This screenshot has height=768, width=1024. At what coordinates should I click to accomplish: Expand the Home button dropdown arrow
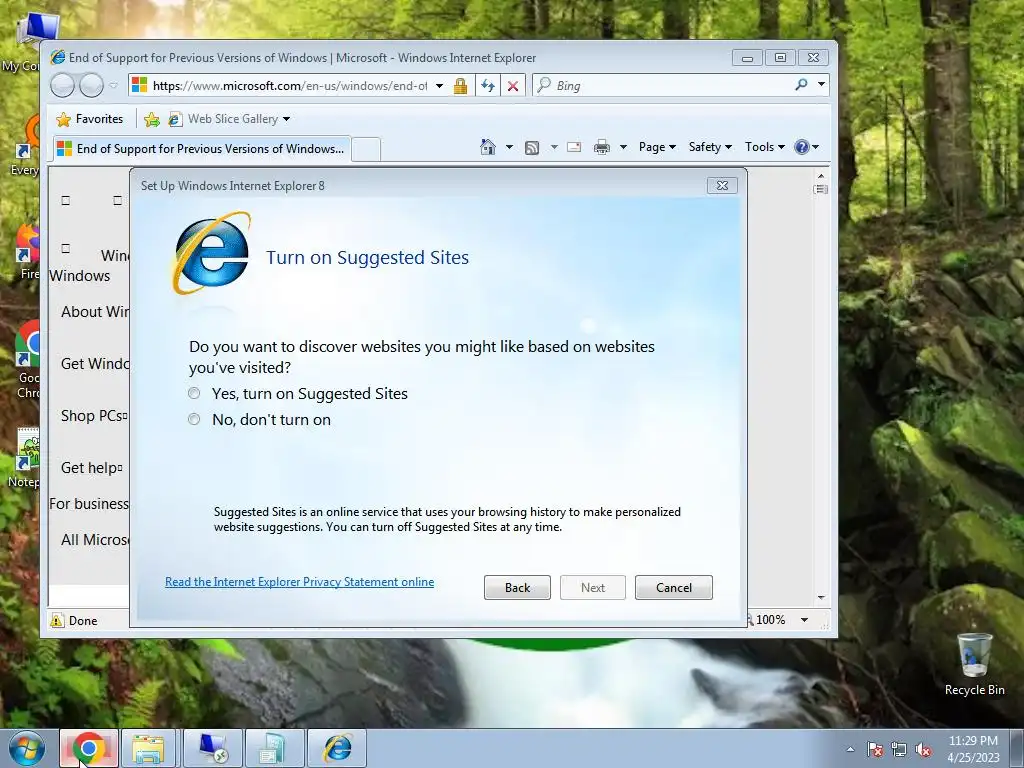(x=509, y=147)
